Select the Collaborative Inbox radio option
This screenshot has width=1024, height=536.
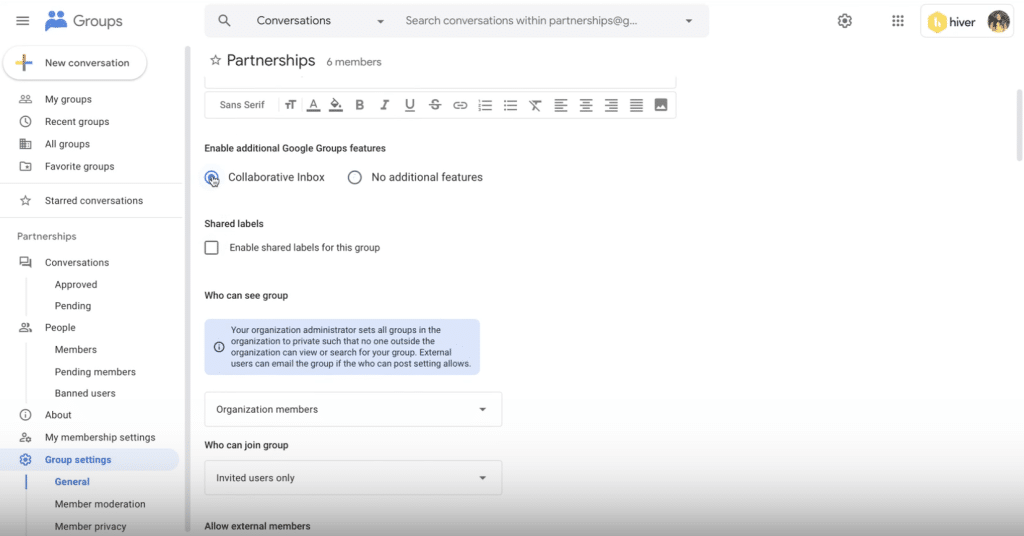click(x=212, y=177)
